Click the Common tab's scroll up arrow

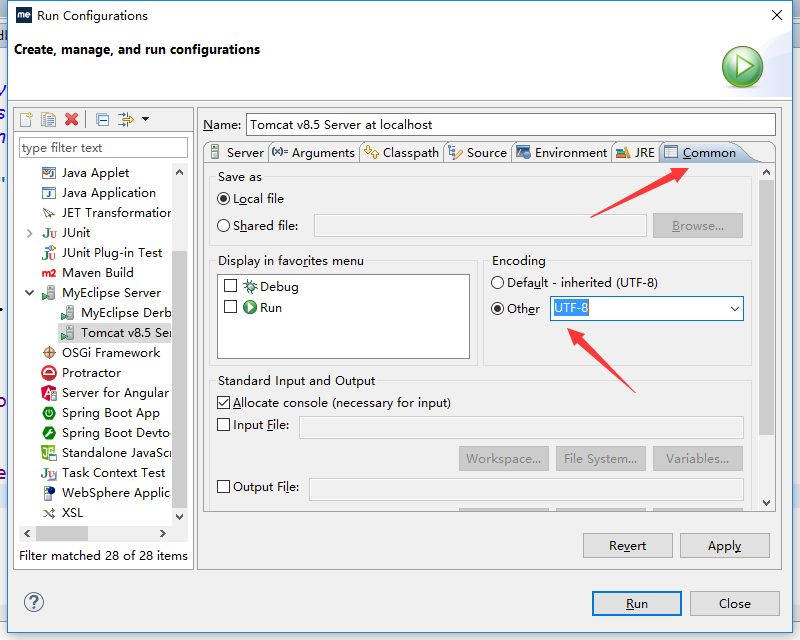[766, 173]
